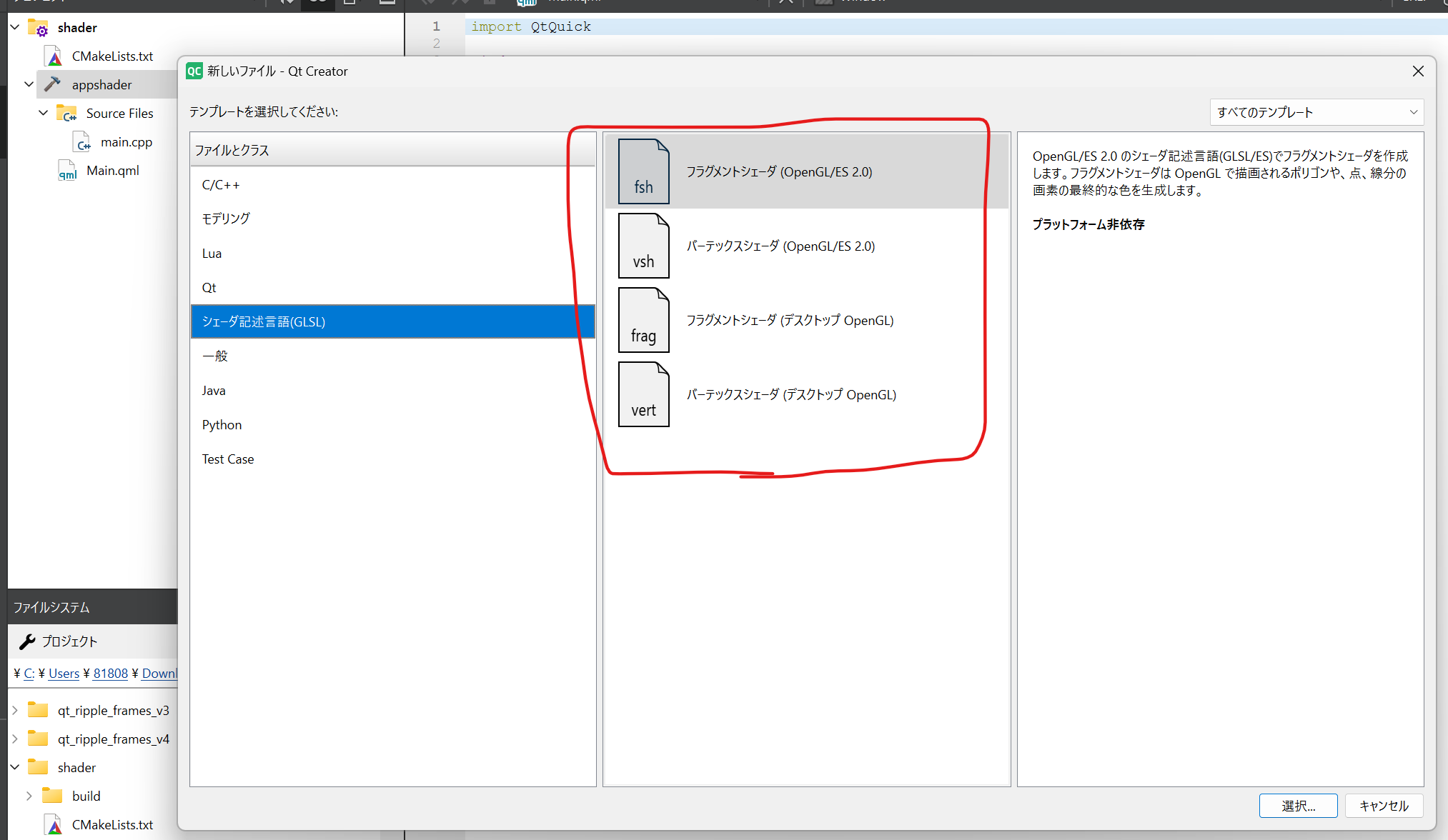Click the qt_ripple_frames_v4 folder icon
The image size is (1448, 840).
[38, 739]
